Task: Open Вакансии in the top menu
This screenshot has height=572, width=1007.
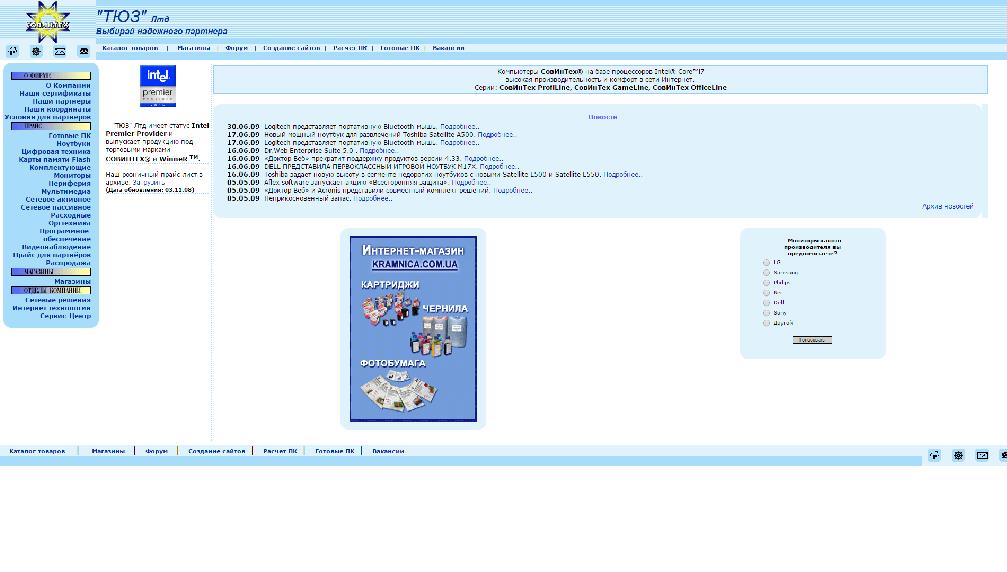Action: tap(448, 48)
